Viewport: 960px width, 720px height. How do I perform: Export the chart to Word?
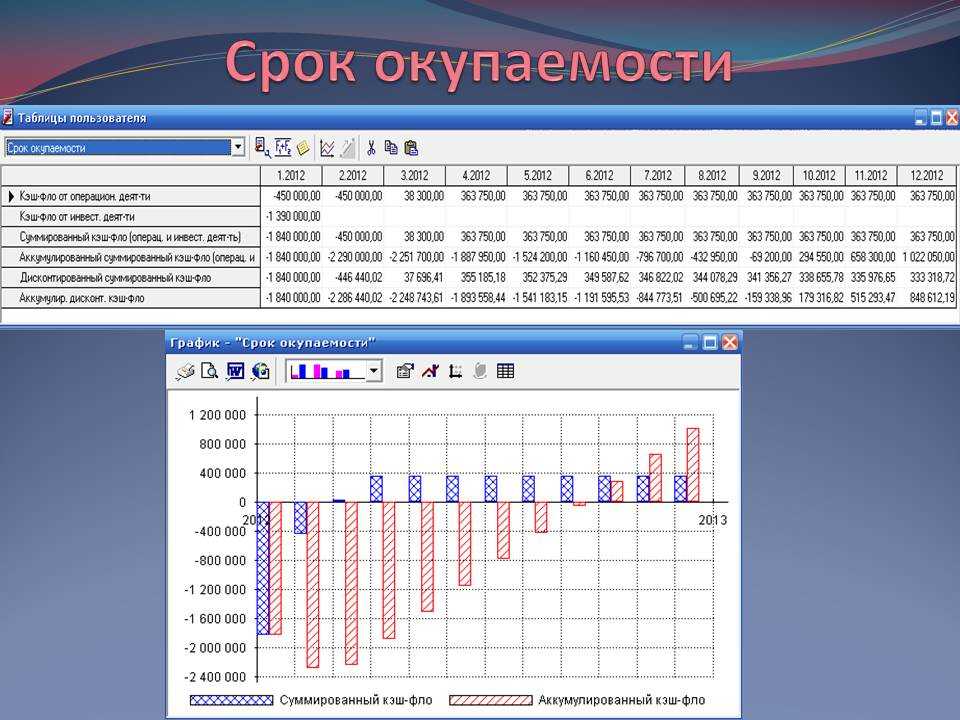point(235,371)
